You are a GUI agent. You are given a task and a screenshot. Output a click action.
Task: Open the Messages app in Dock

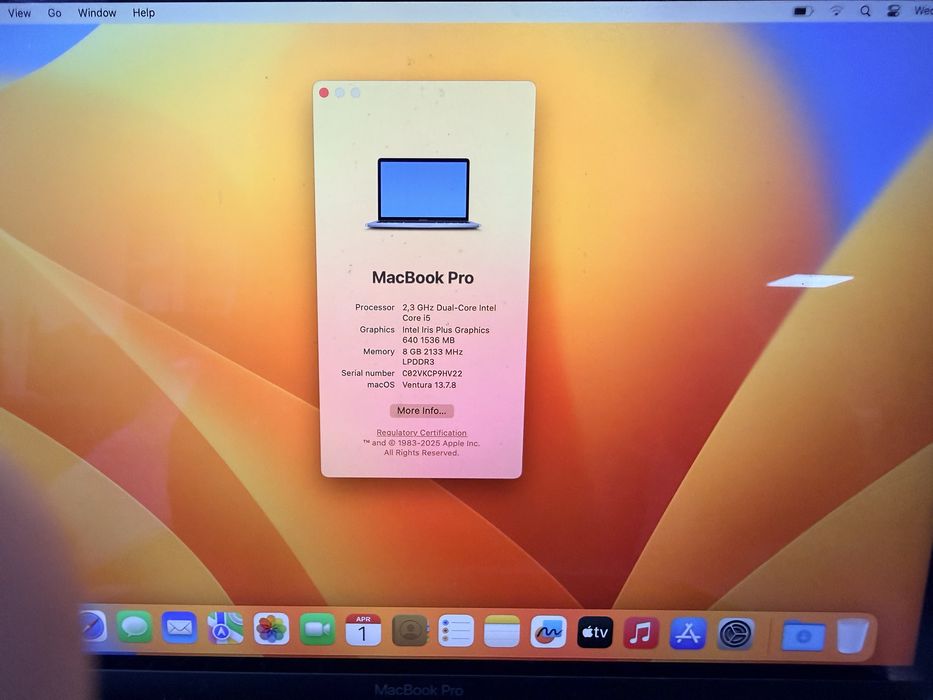[134, 627]
